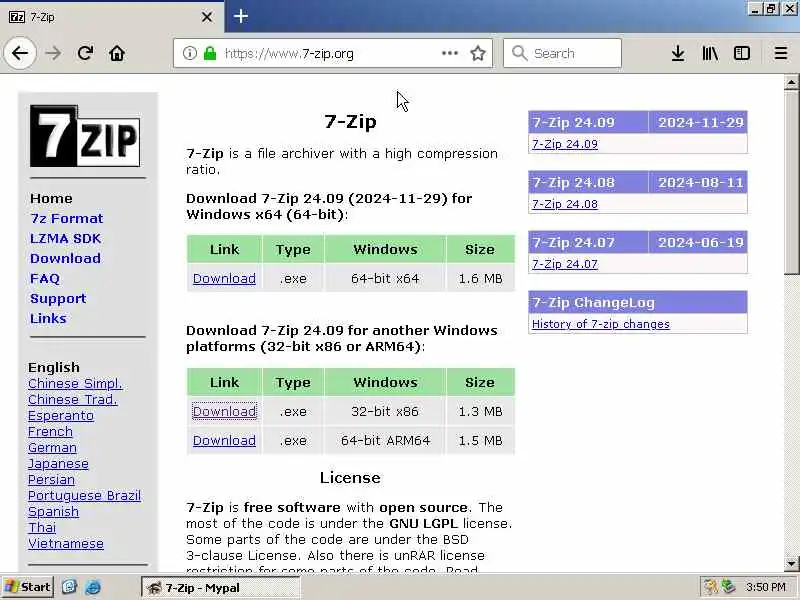Open the Windows Start button
Image resolution: width=800 pixels, height=600 pixels.
[x=27, y=587]
